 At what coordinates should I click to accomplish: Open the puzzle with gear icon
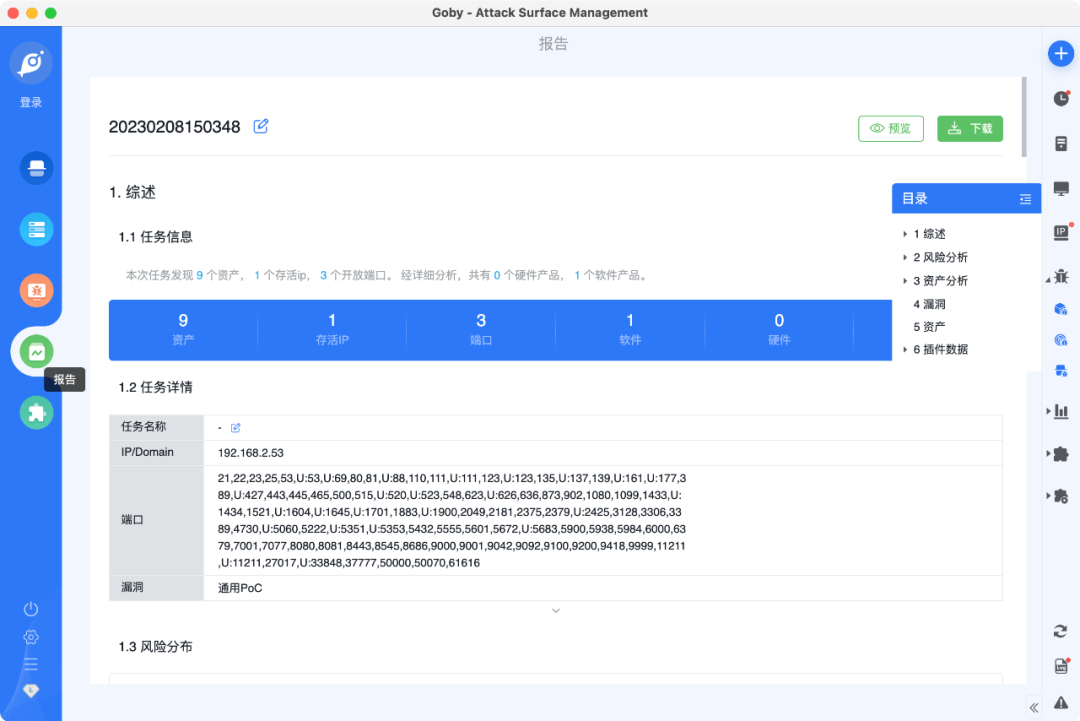pos(1061,496)
